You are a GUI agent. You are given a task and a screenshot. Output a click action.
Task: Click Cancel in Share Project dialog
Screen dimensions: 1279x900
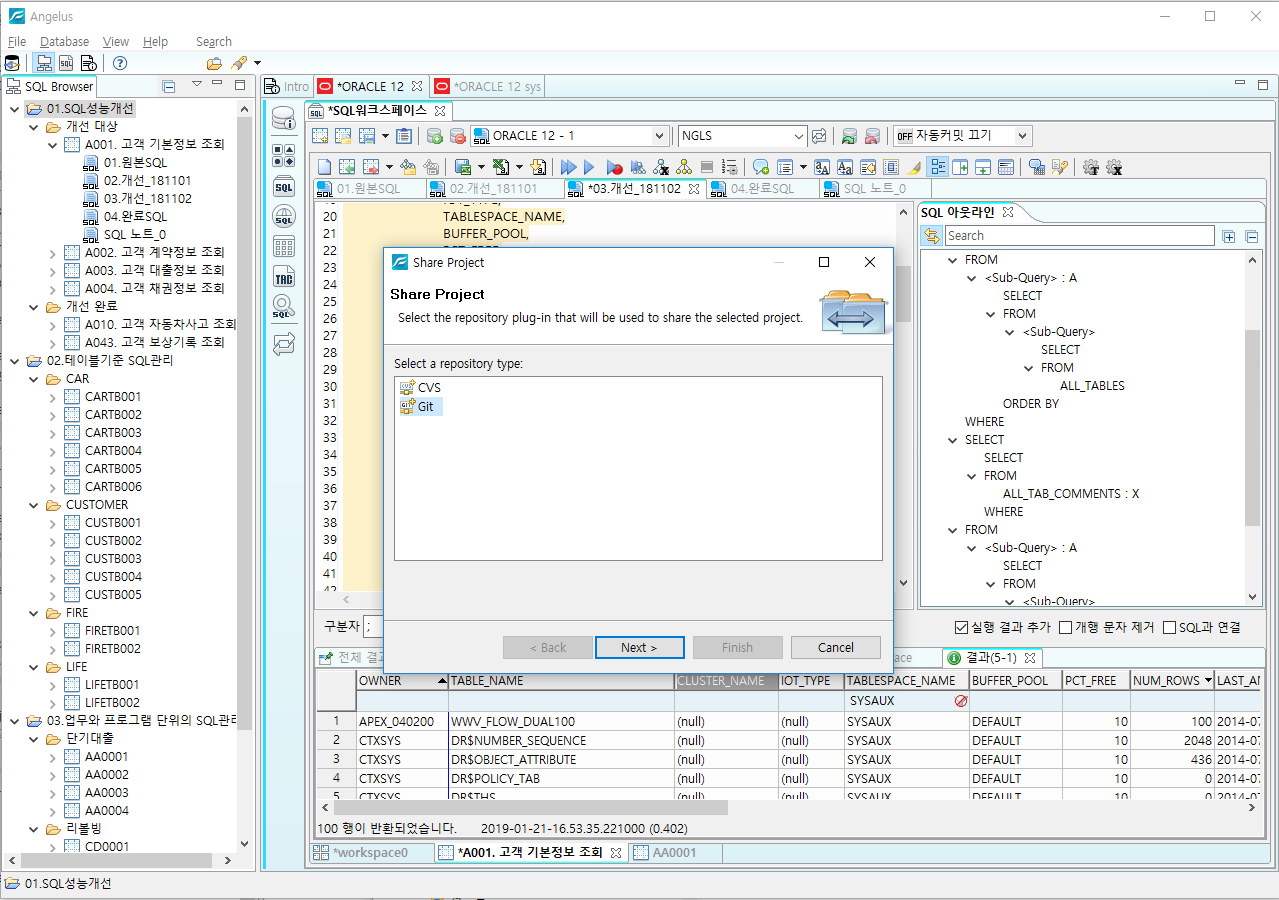(x=836, y=647)
